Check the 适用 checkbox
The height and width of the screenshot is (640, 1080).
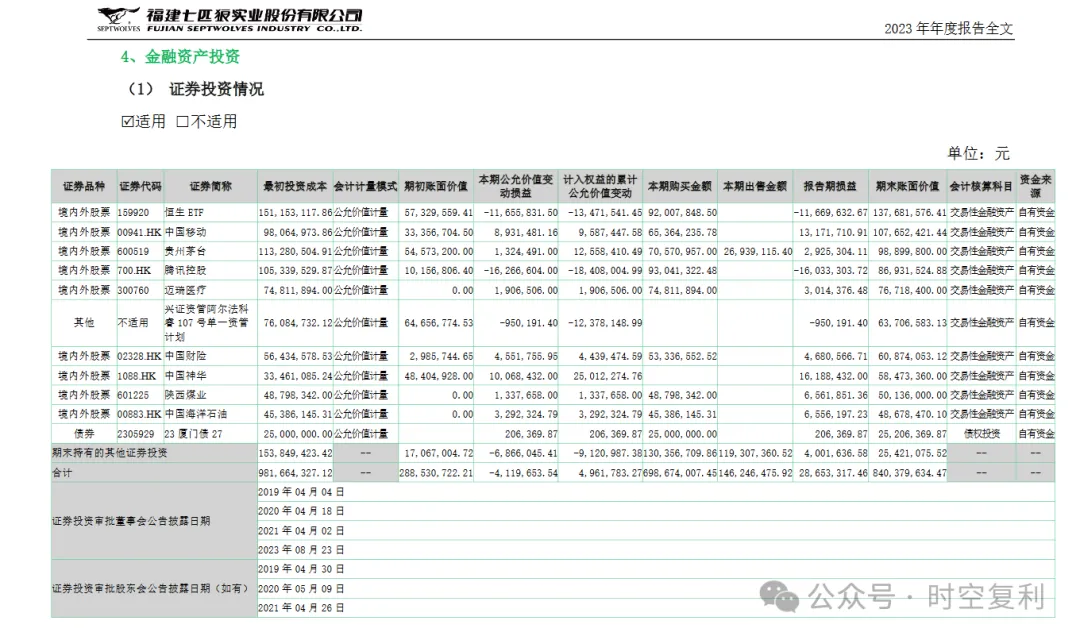click(127, 122)
